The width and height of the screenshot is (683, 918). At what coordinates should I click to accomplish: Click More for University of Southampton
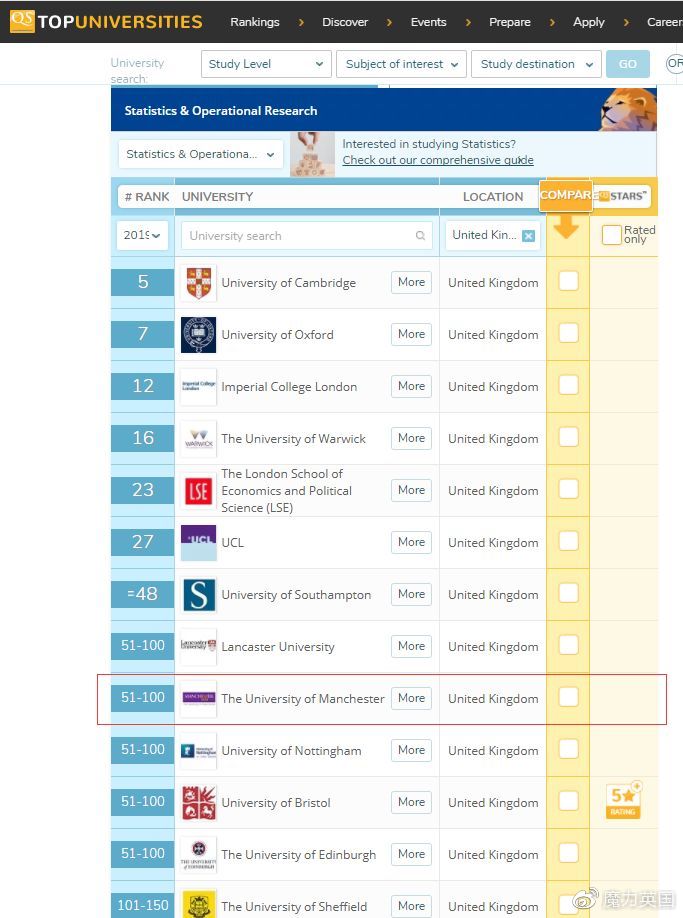click(x=411, y=594)
